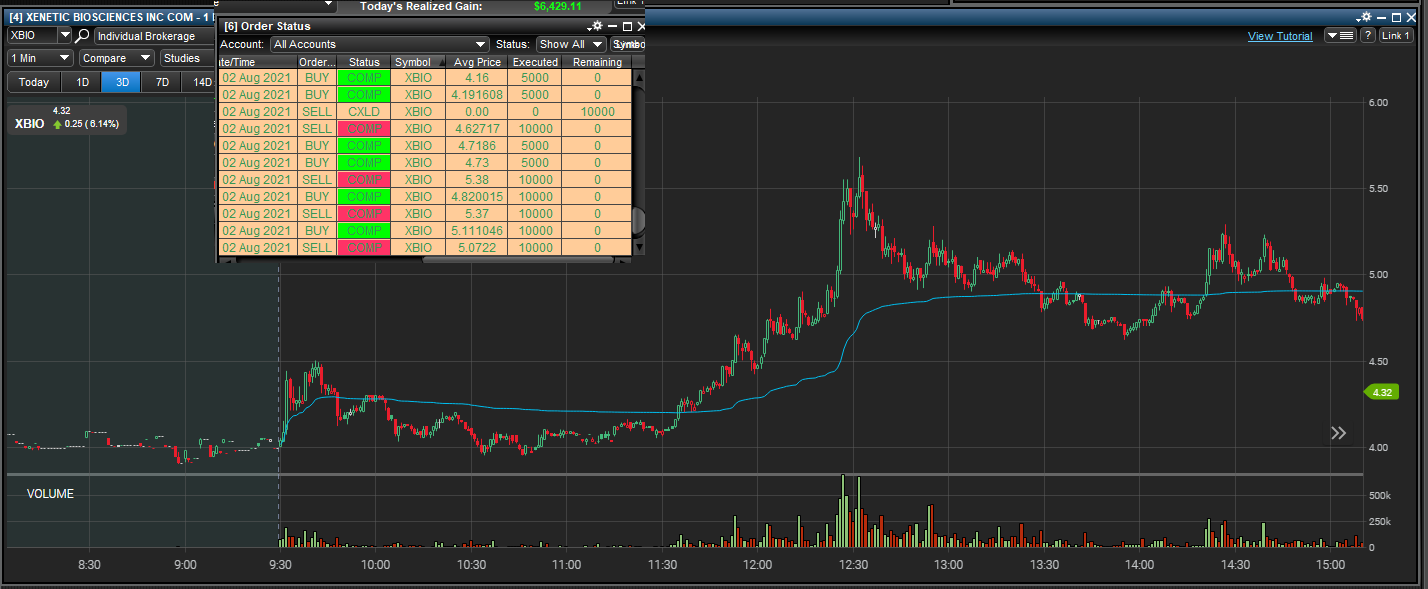Click the double-chevron expander on the chart
This screenshot has height=589, width=1428.
point(1338,432)
